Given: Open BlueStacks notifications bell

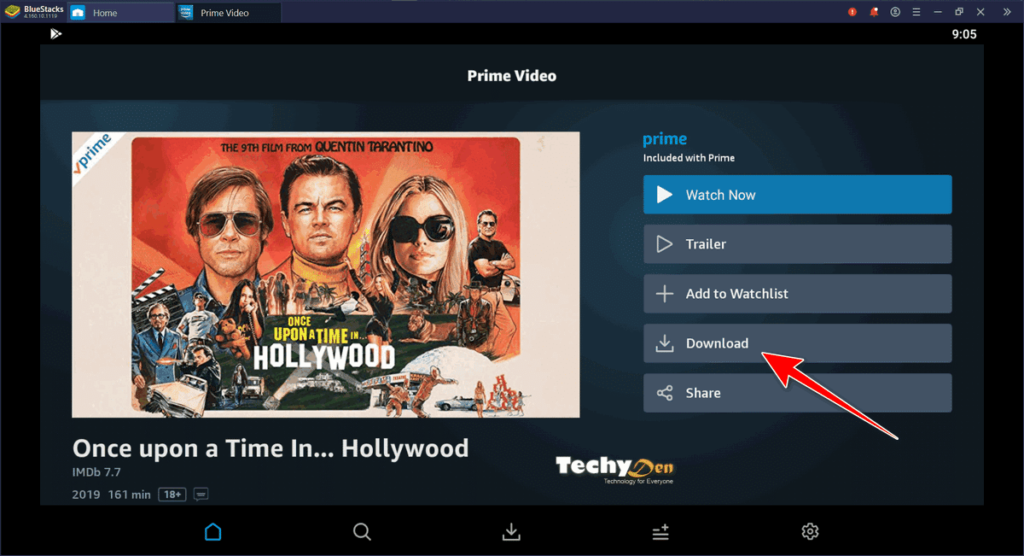Looking at the screenshot, I should click(874, 12).
